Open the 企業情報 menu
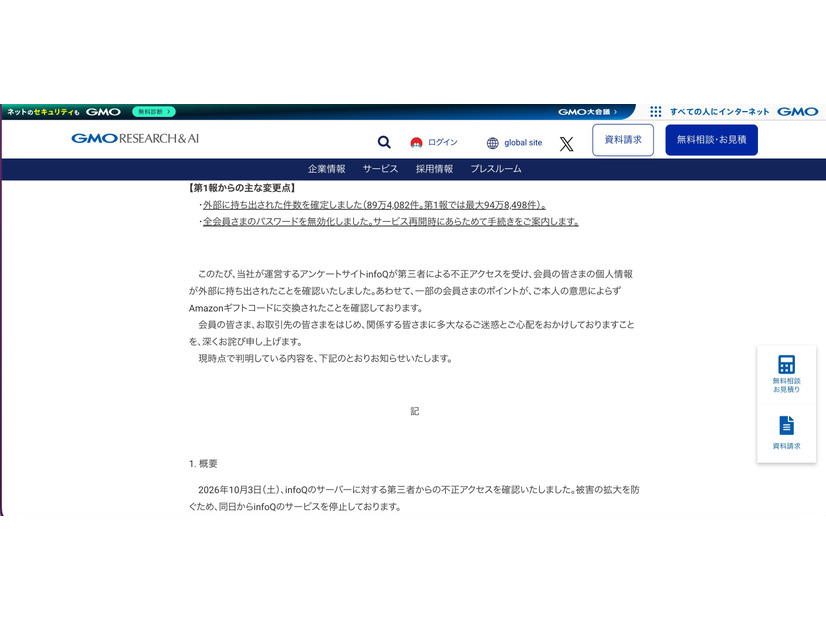Screen dimensions: 826x620 pyautogui.click(x=327, y=169)
